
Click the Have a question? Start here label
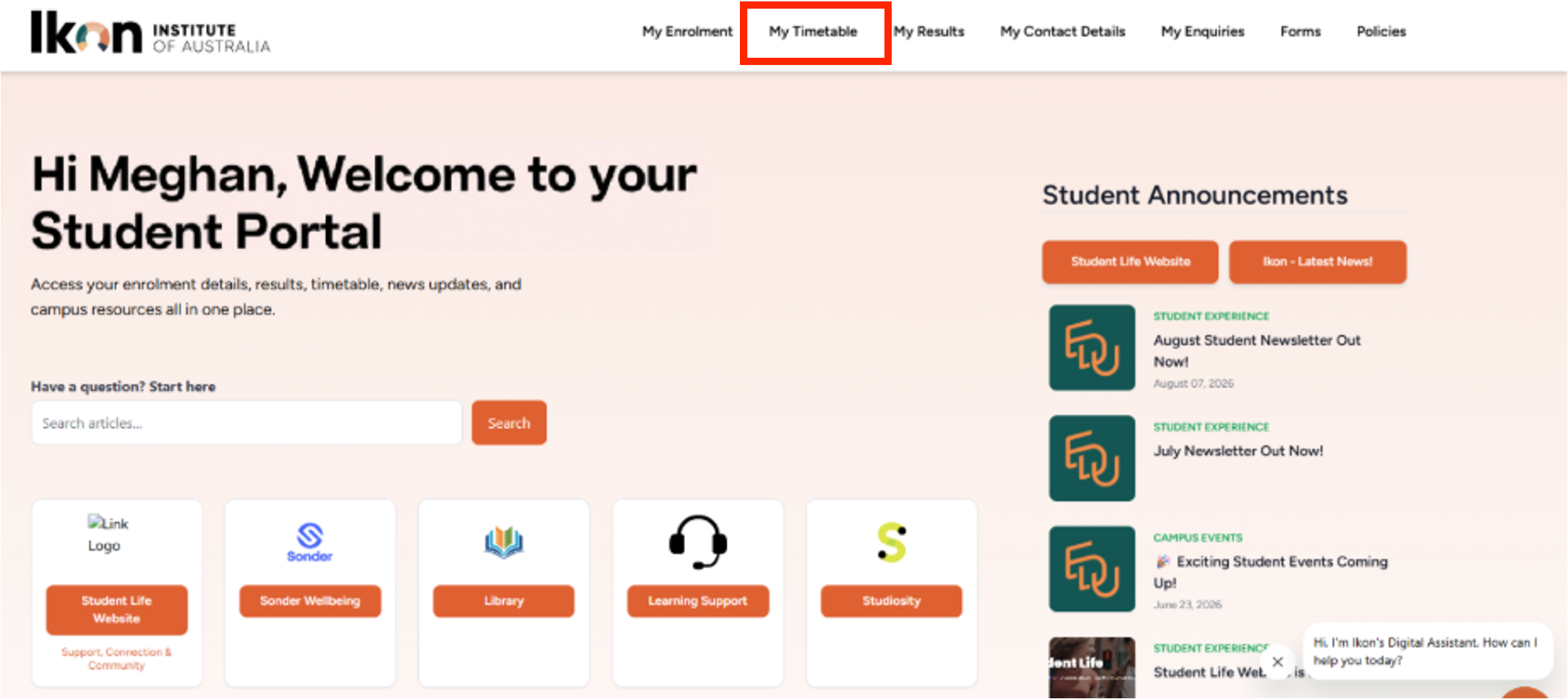click(x=123, y=387)
